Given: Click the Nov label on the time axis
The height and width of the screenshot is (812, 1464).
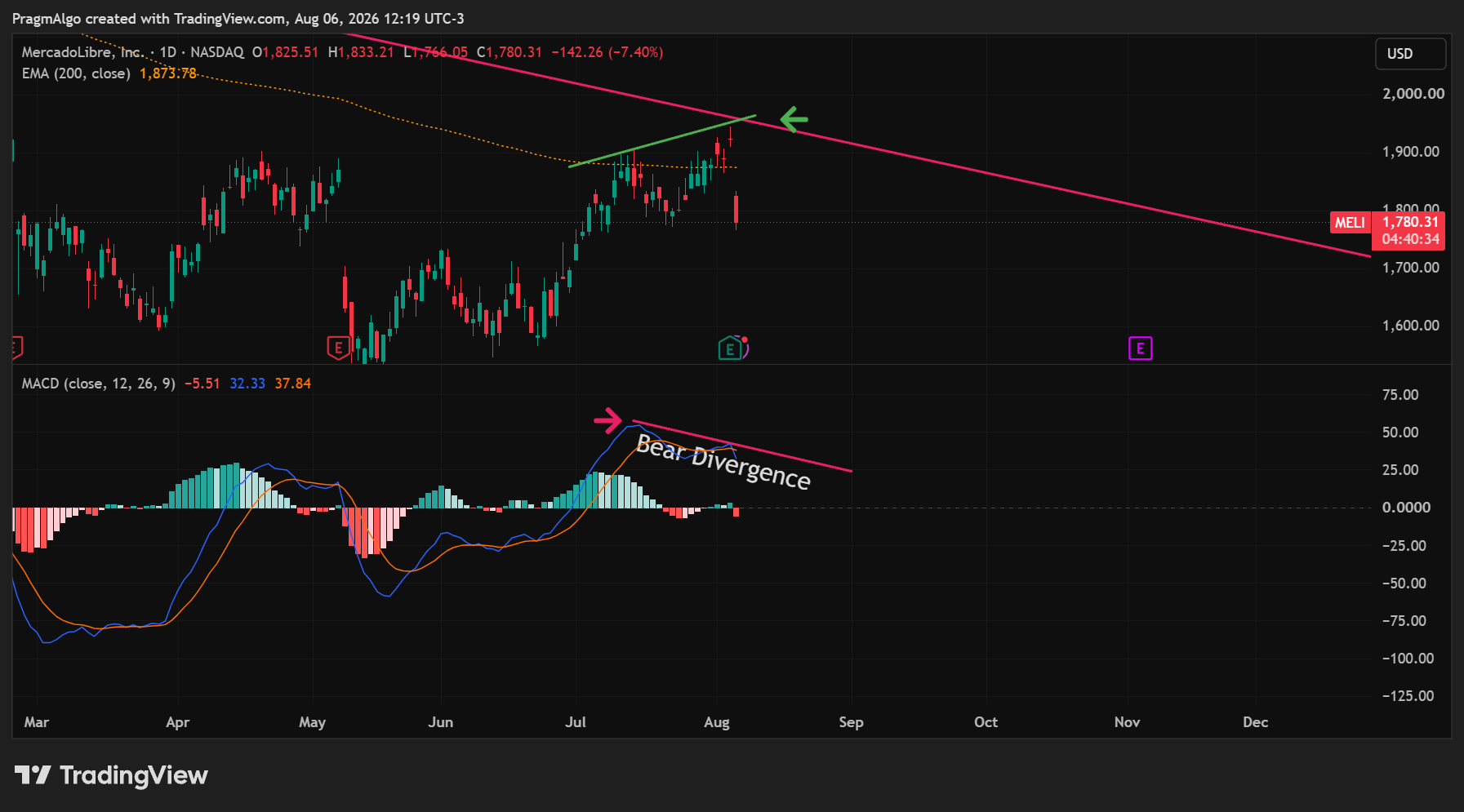Looking at the screenshot, I should tap(1127, 722).
